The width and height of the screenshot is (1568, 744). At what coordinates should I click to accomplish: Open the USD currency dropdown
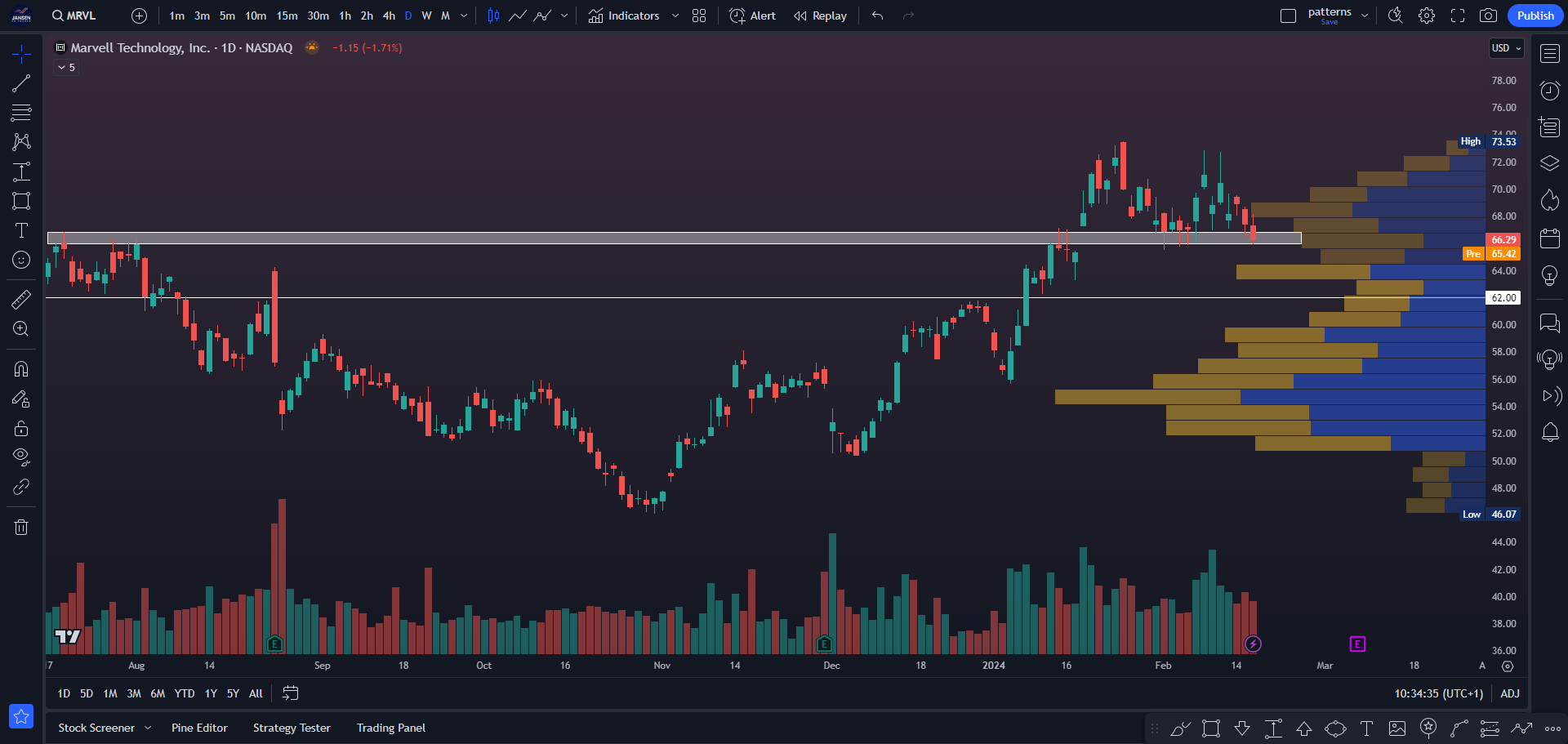tap(1507, 48)
